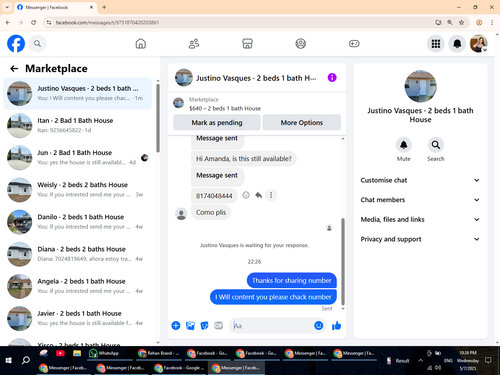This screenshot has height=375, width=500.
Task: Go back with the Marketplace arrow
Action: [x=14, y=69]
